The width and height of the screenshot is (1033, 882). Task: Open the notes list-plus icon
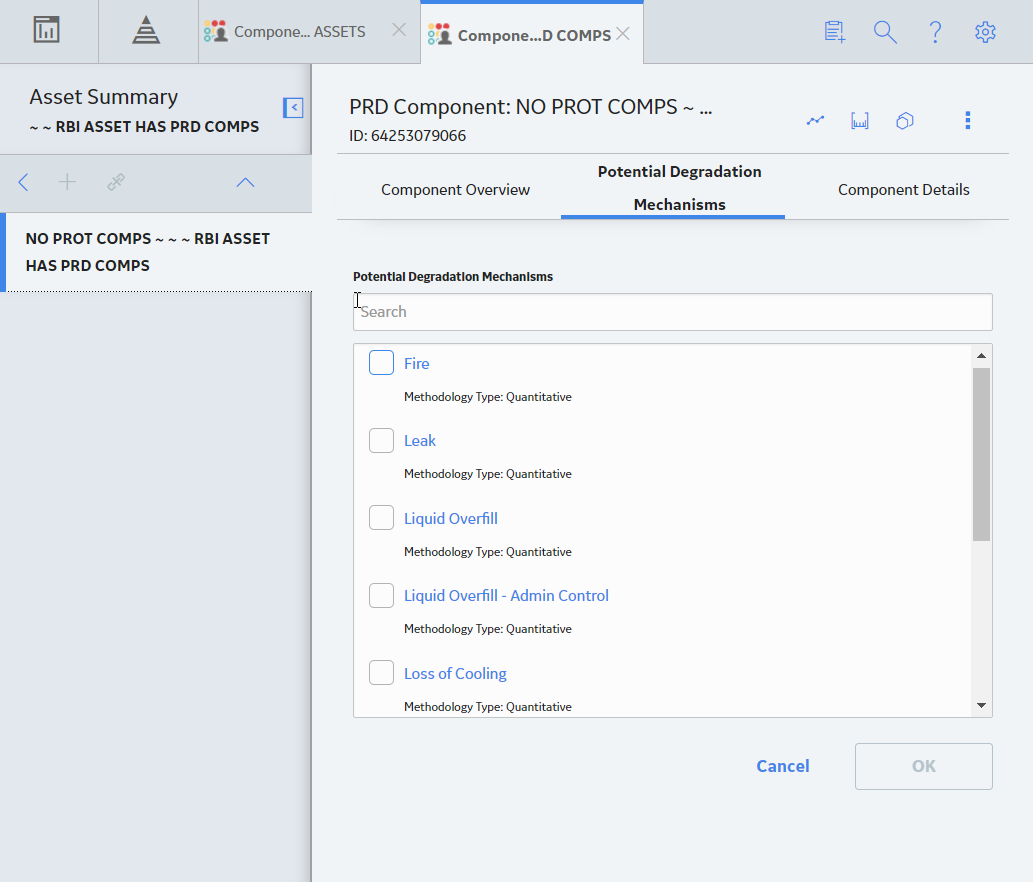(835, 32)
